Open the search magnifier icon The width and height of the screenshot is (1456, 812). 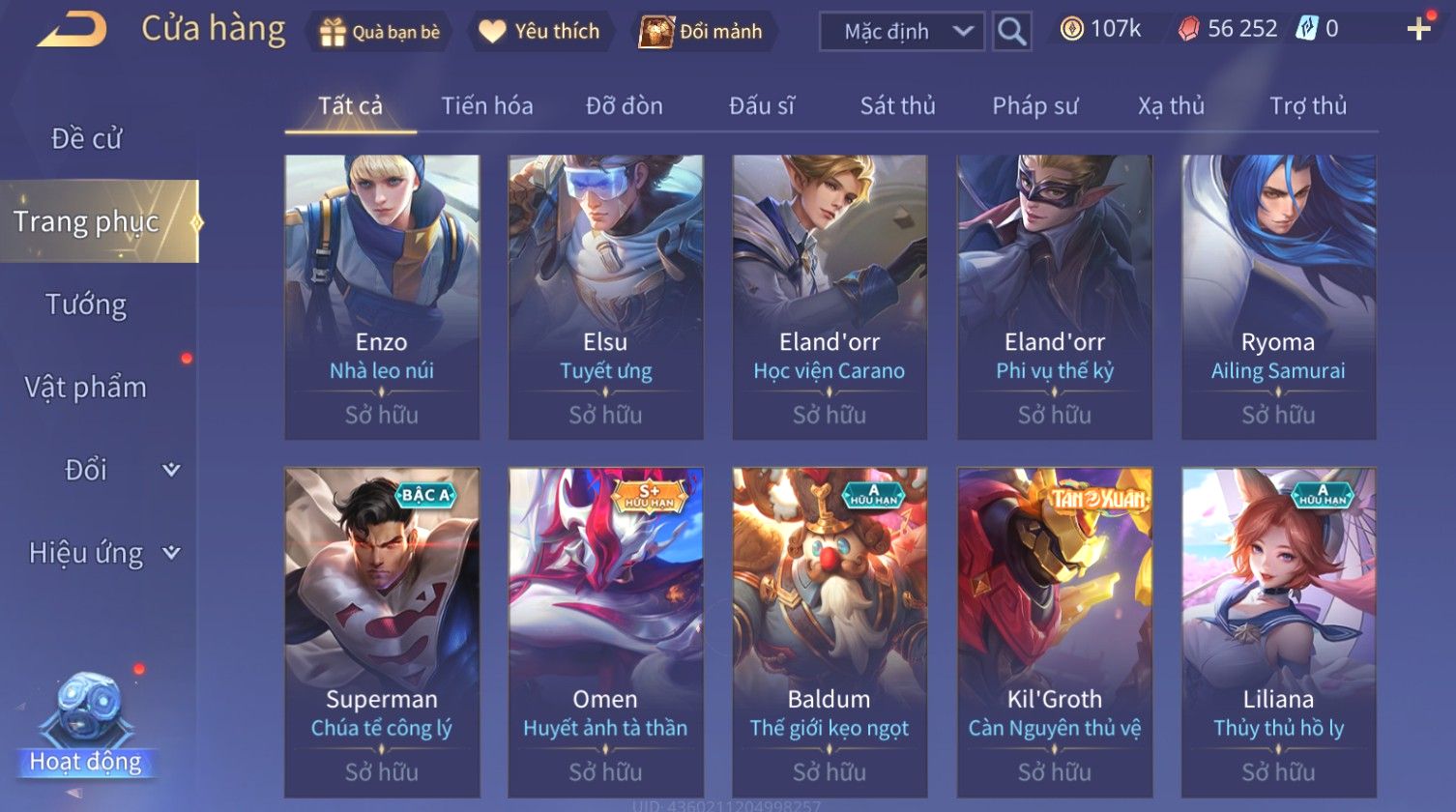1011,31
